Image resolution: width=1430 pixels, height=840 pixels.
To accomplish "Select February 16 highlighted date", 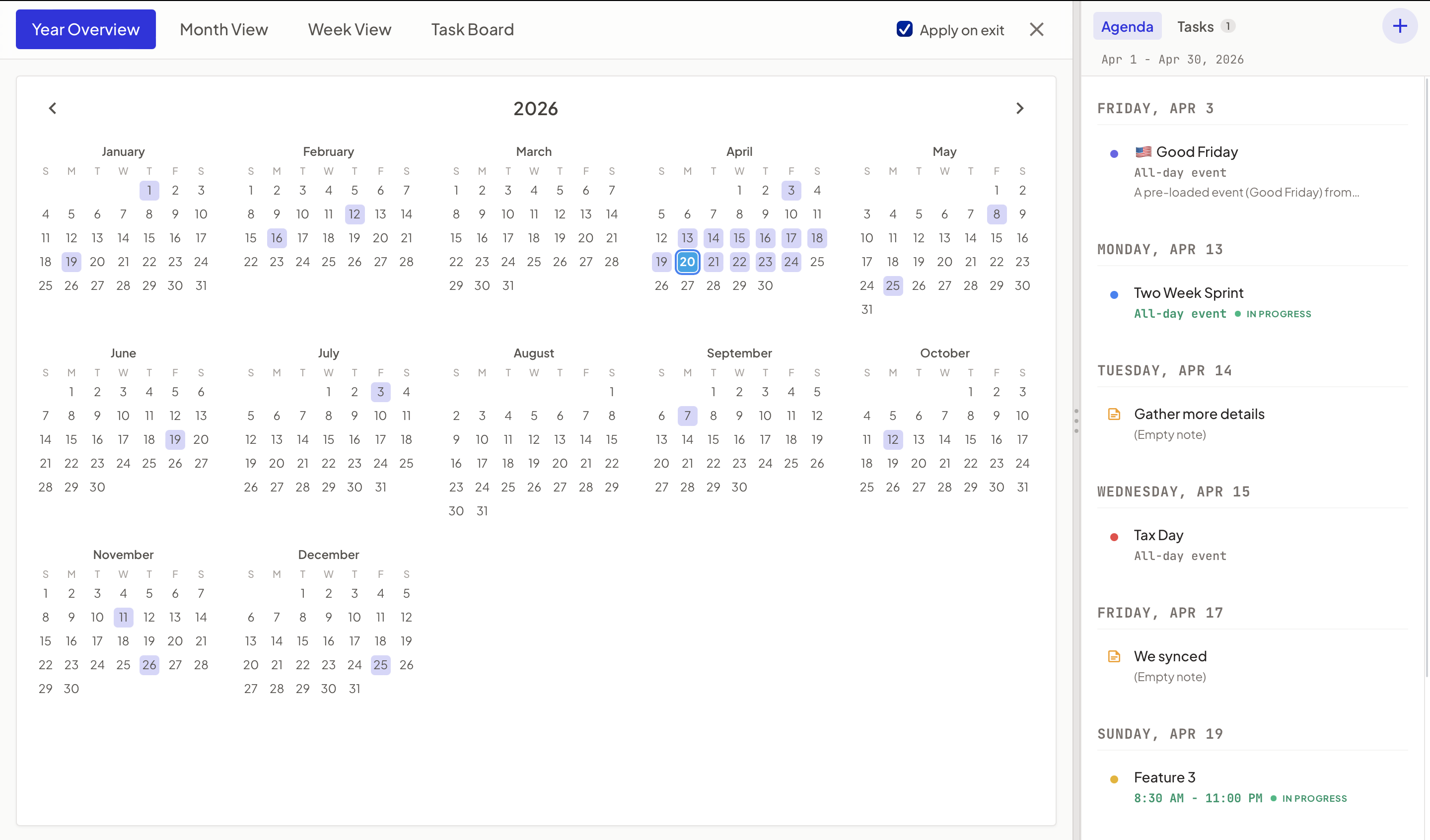I will click(277, 238).
